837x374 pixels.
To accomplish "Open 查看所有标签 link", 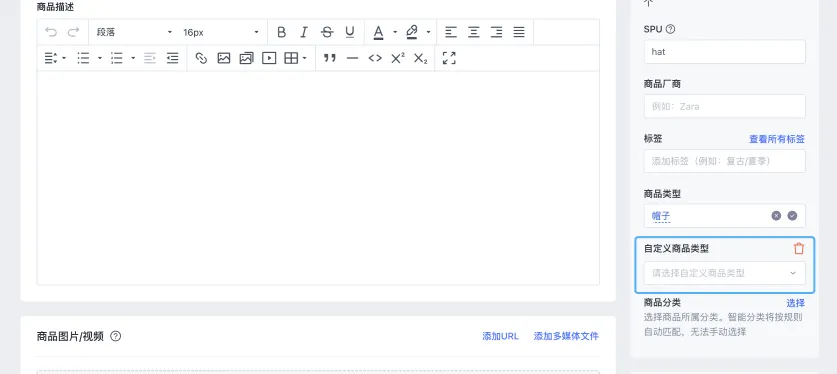I will coord(777,139).
